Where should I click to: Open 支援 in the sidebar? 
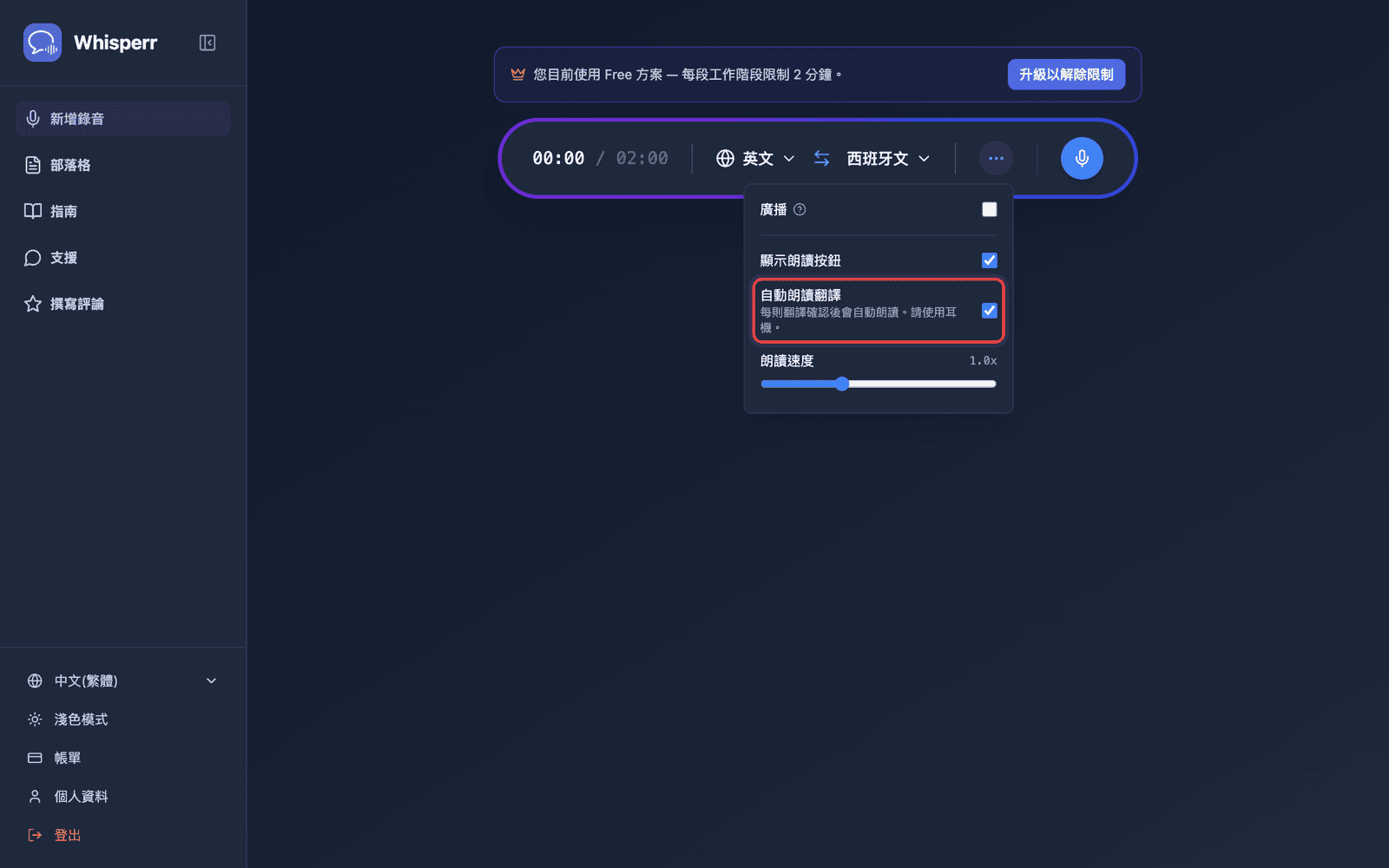pyautogui.click(x=122, y=258)
